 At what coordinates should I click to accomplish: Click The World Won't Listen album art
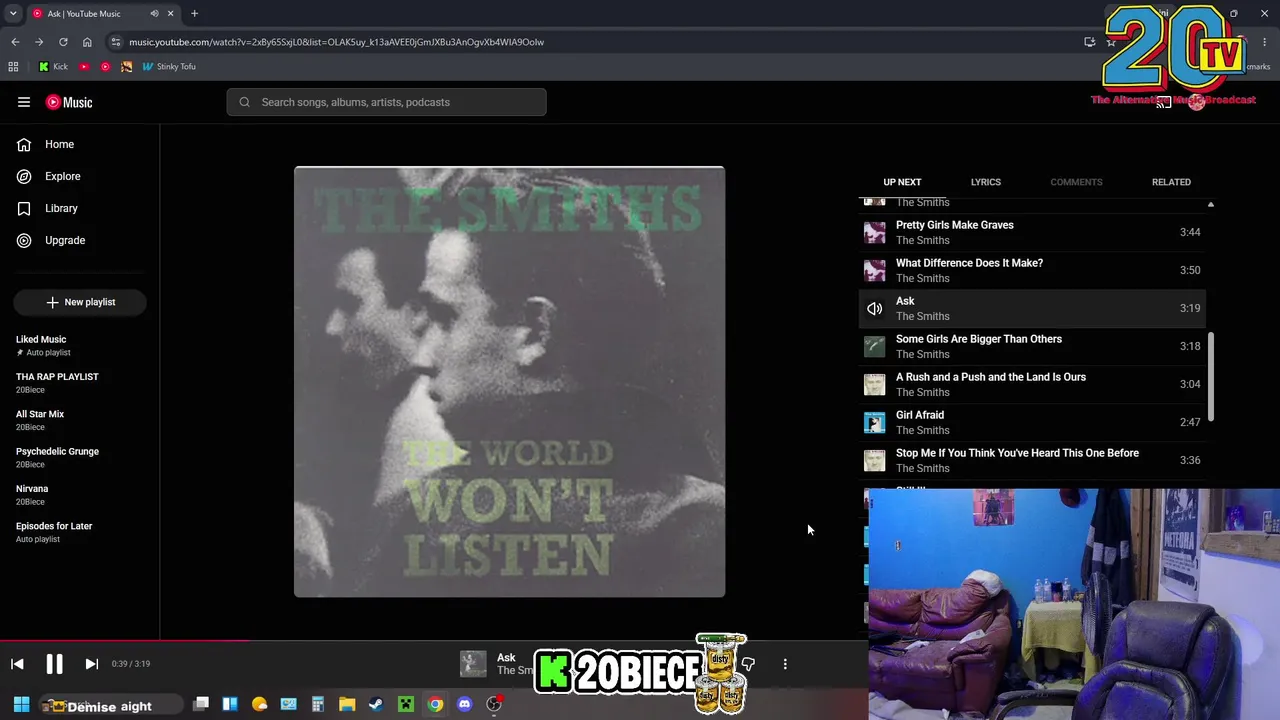coord(509,382)
